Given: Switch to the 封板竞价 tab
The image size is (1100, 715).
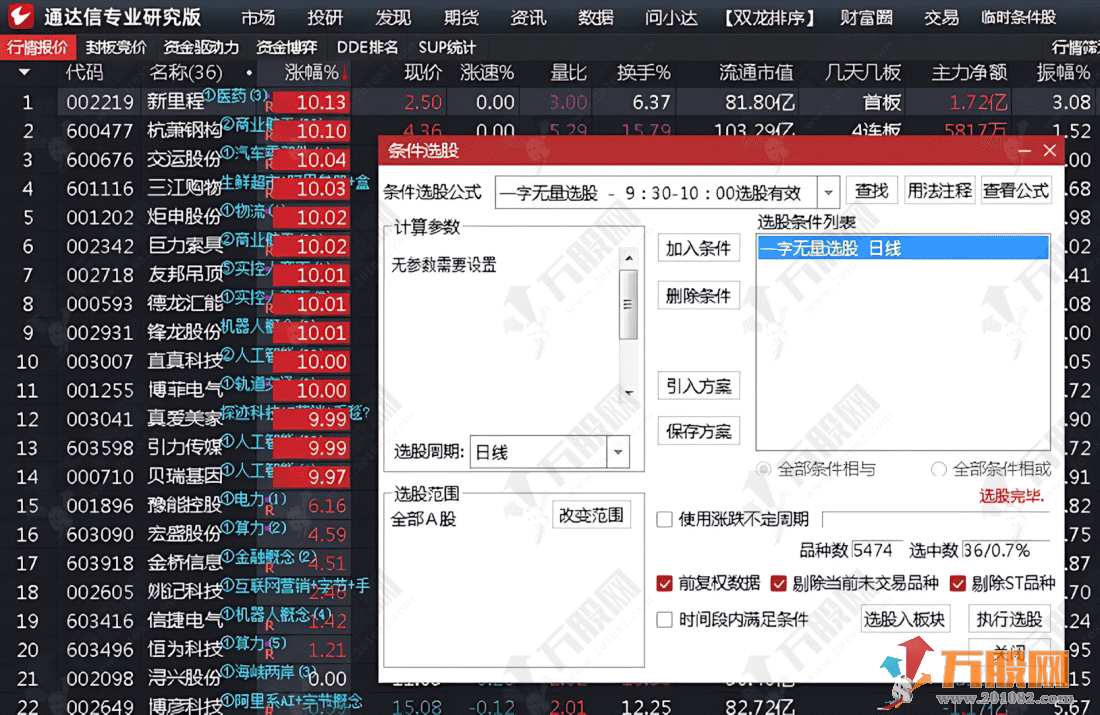Looking at the screenshot, I should (x=117, y=46).
